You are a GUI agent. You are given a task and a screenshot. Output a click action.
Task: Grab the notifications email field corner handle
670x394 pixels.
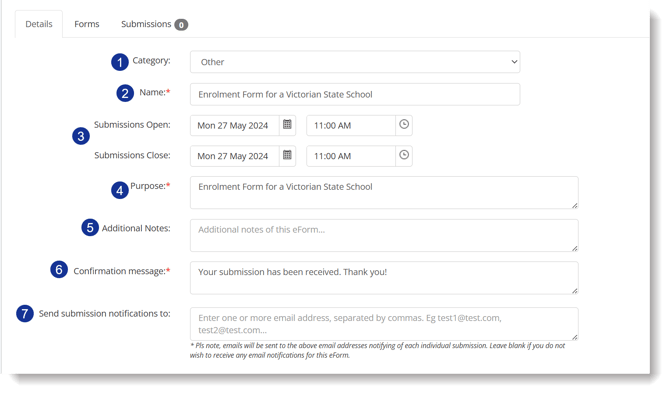(575, 337)
